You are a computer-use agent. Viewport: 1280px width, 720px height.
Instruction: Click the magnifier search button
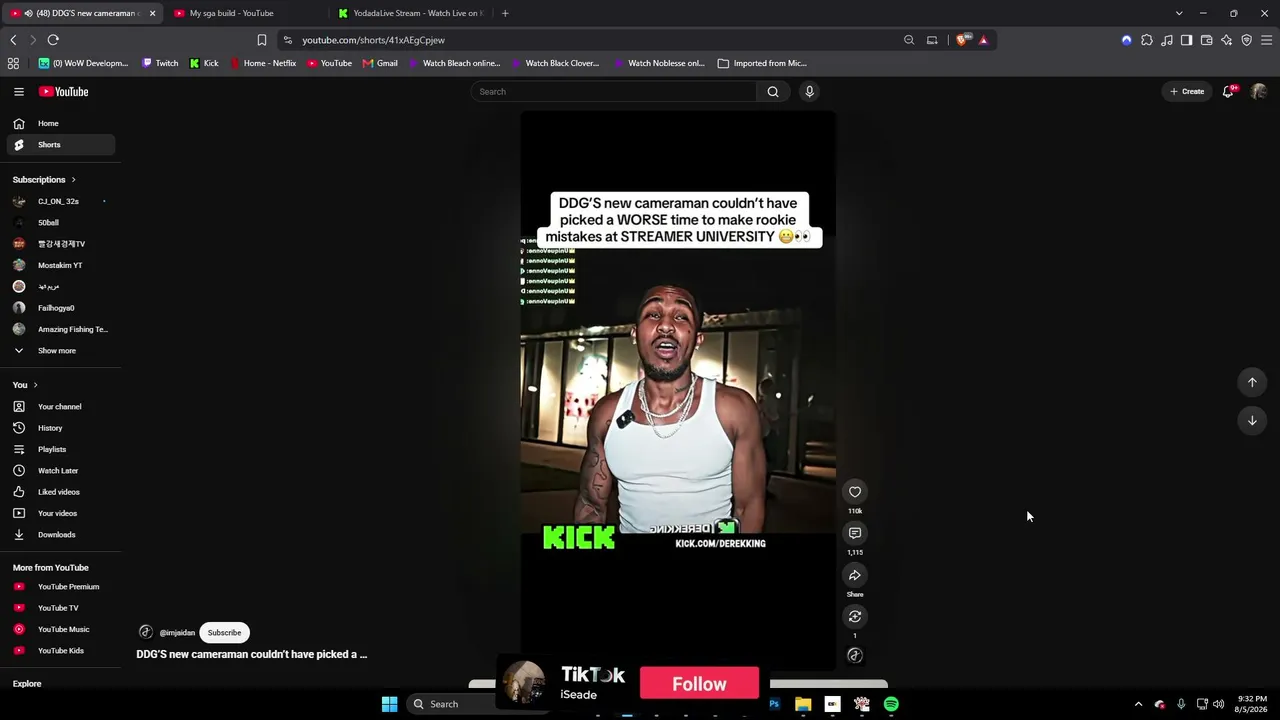[773, 91]
